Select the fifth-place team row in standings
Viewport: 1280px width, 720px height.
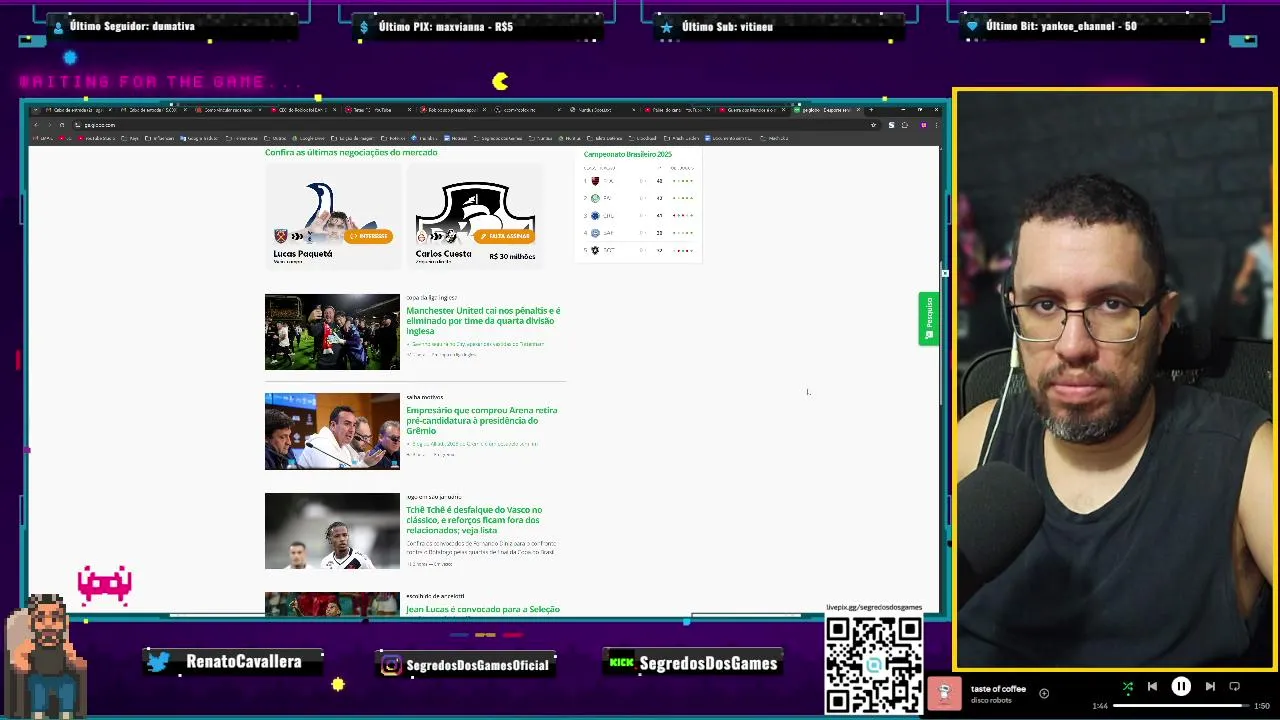638,250
